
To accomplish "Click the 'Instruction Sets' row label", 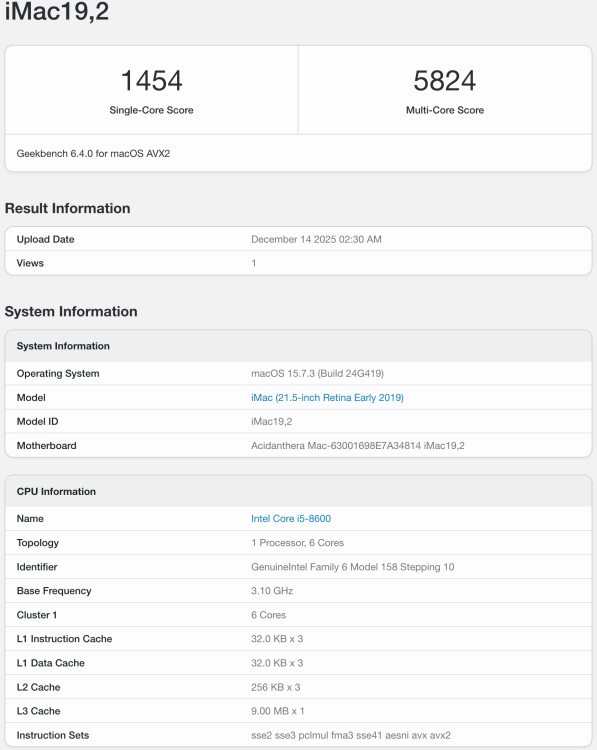I will click(x=53, y=735).
